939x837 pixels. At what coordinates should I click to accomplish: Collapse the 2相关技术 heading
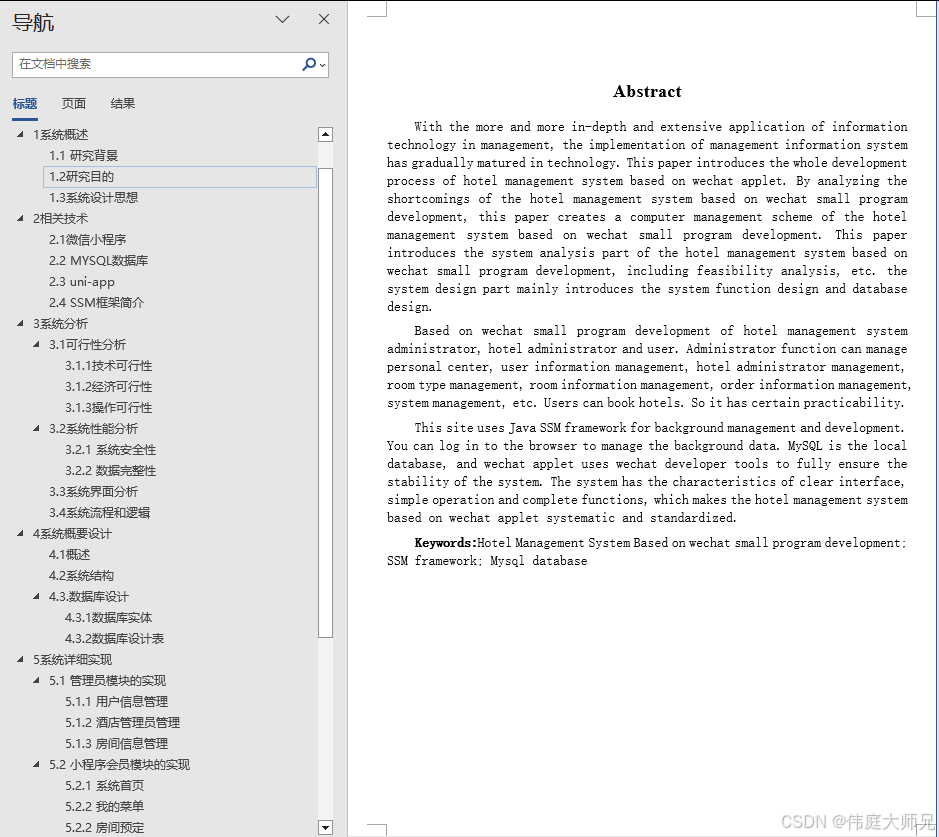point(20,219)
